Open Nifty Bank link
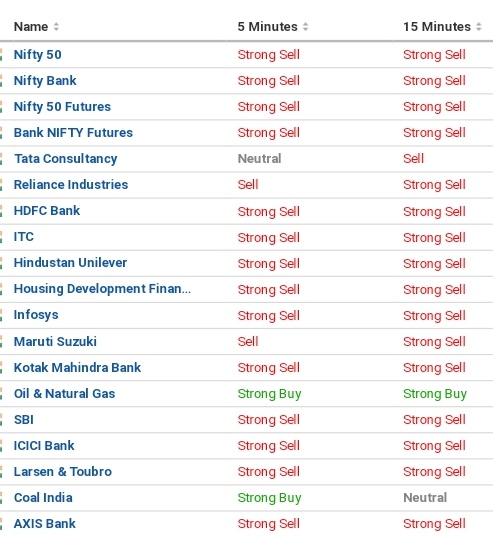Image resolution: width=493 pixels, height=540 pixels. (x=45, y=81)
